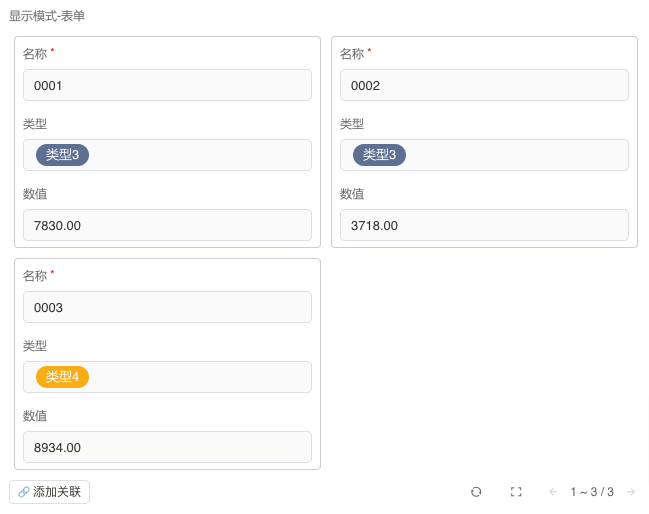Click the 类型3 tag in card 0001
Image resolution: width=649 pixels, height=514 pixels.
(62, 155)
